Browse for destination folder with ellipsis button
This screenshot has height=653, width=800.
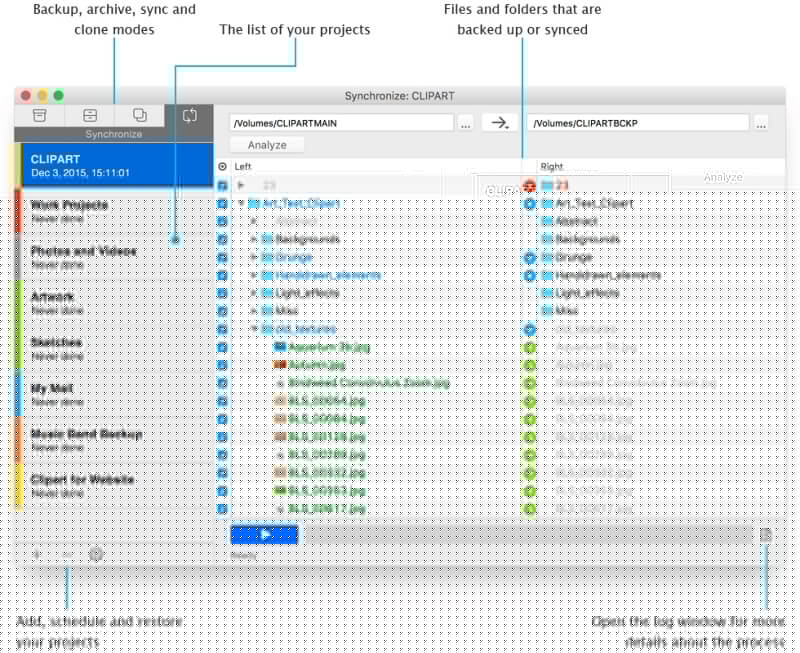pos(761,123)
